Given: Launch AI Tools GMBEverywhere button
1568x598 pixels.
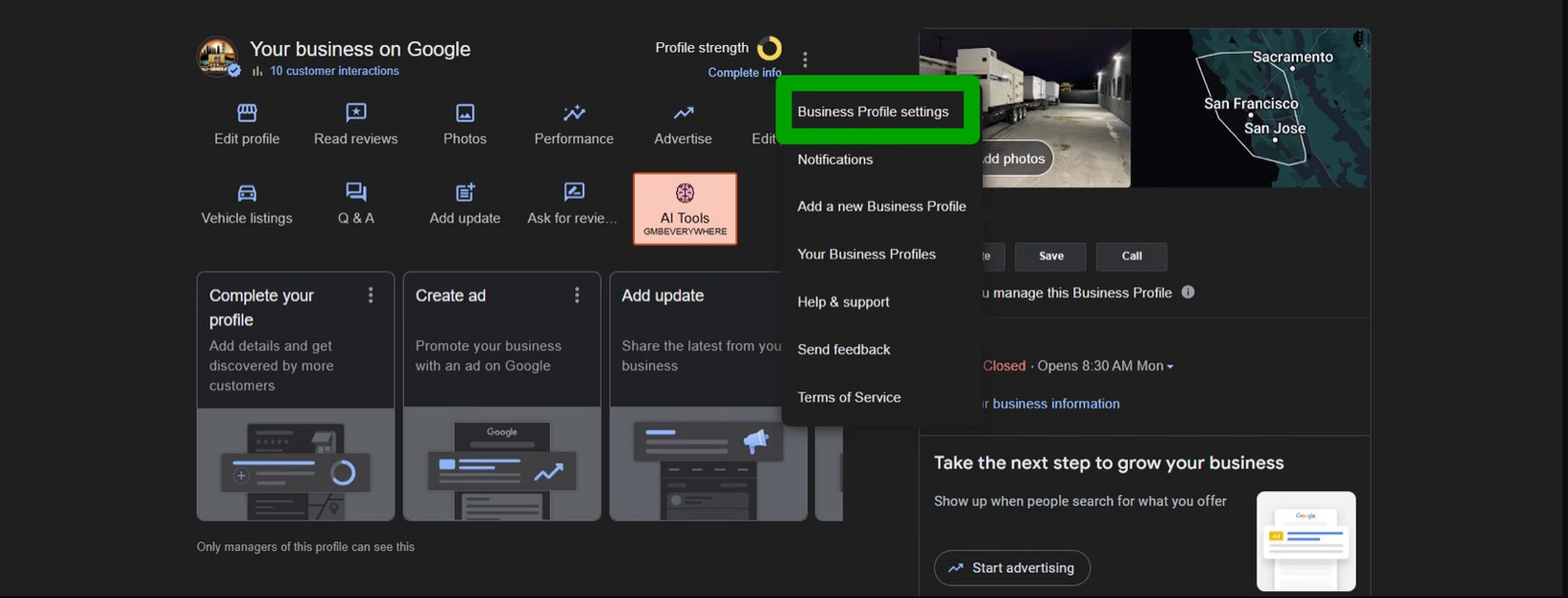Looking at the screenshot, I should [x=685, y=209].
